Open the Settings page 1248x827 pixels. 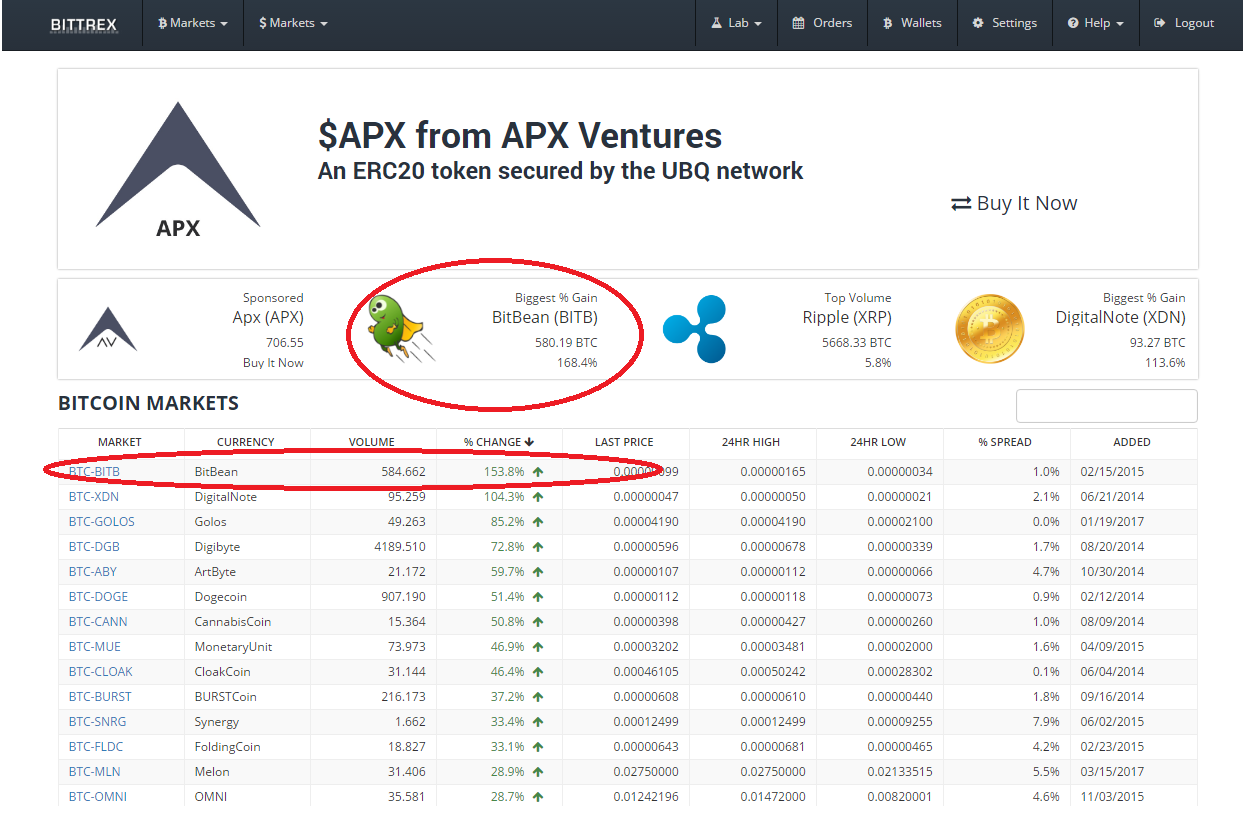1004,23
